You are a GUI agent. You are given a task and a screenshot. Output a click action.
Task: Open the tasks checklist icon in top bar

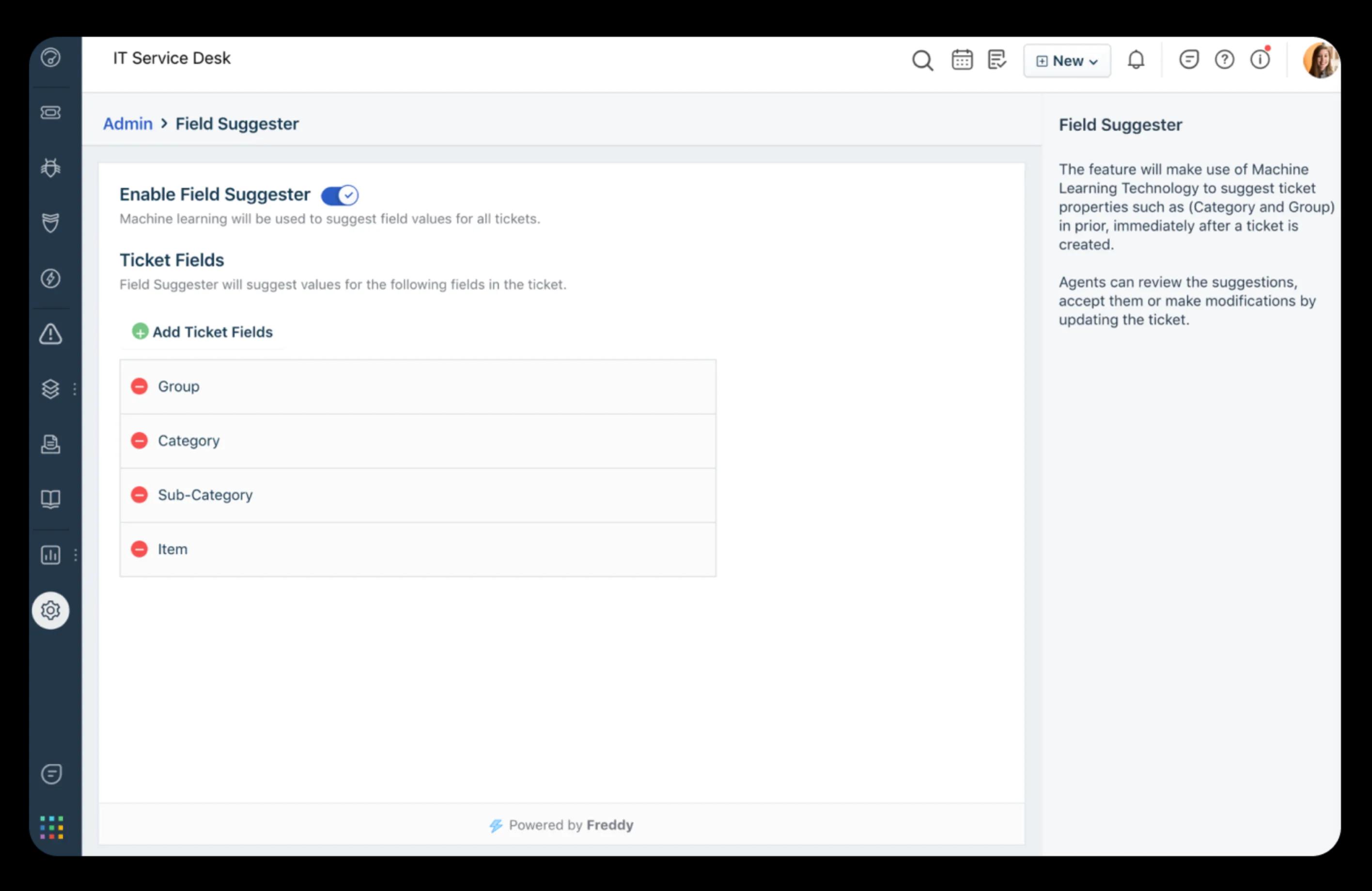tap(998, 60)
